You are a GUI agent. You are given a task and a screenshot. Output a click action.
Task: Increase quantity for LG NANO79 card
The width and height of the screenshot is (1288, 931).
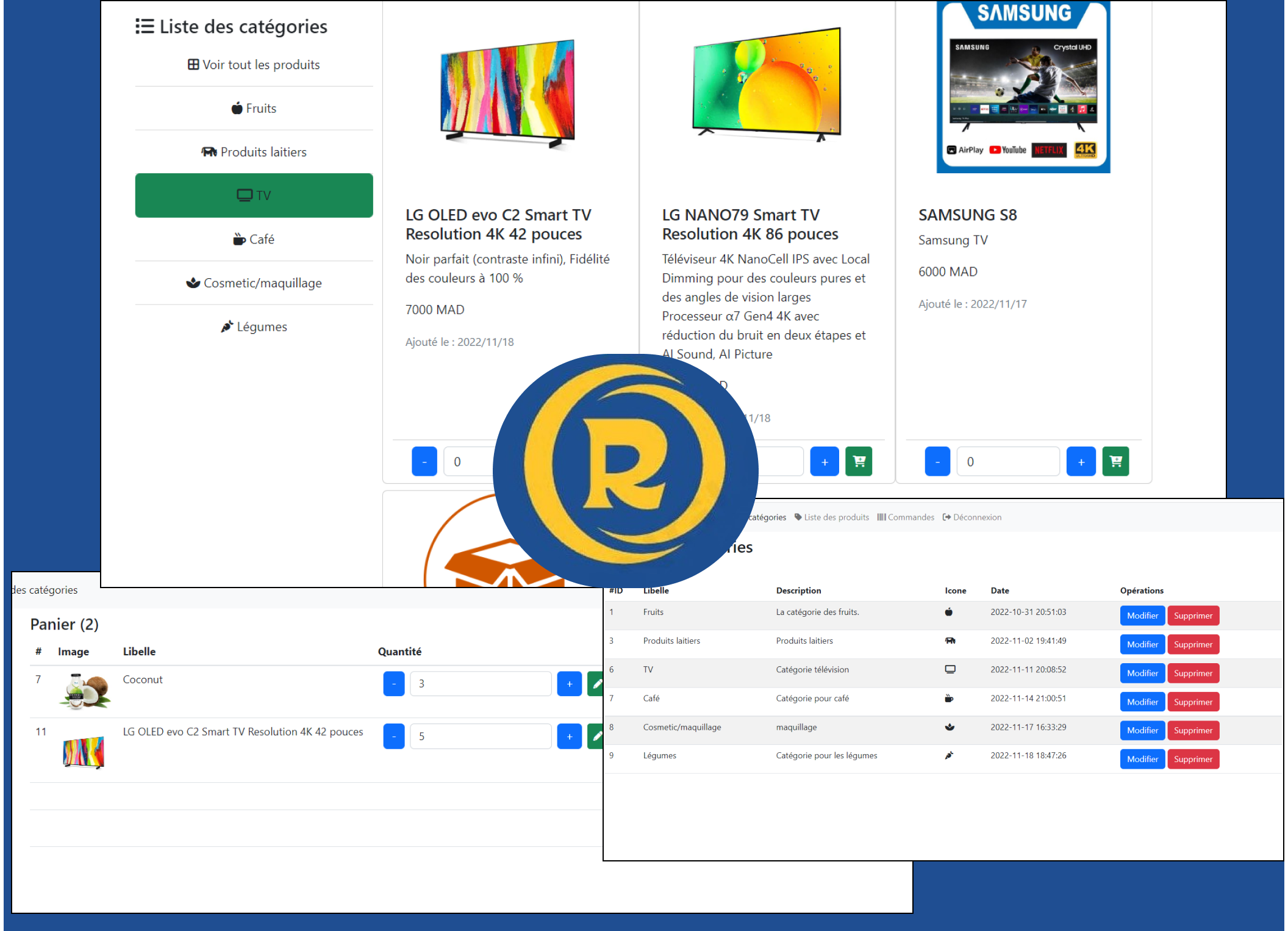click(x=825, y=461)
